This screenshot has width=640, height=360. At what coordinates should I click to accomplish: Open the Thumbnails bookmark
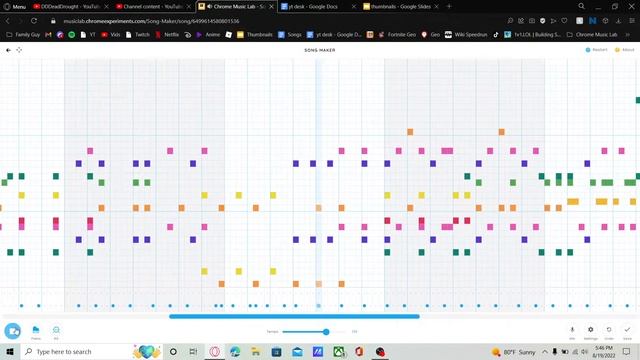click(x=255, y=35)
